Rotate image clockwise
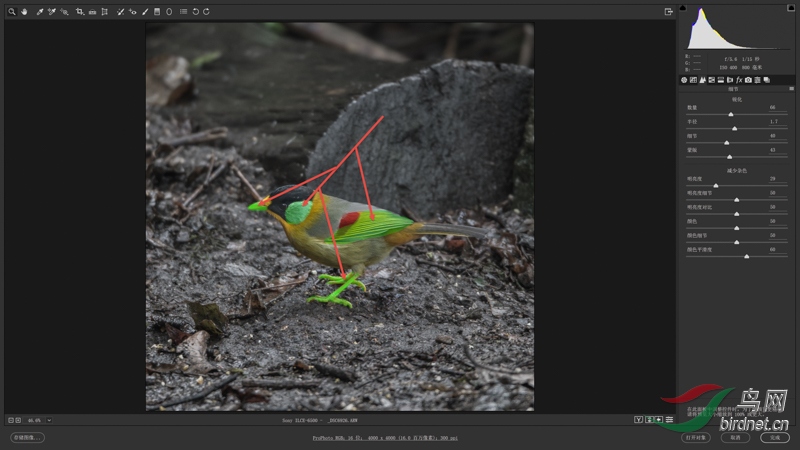The image size is (800, 450). [207, 12]
